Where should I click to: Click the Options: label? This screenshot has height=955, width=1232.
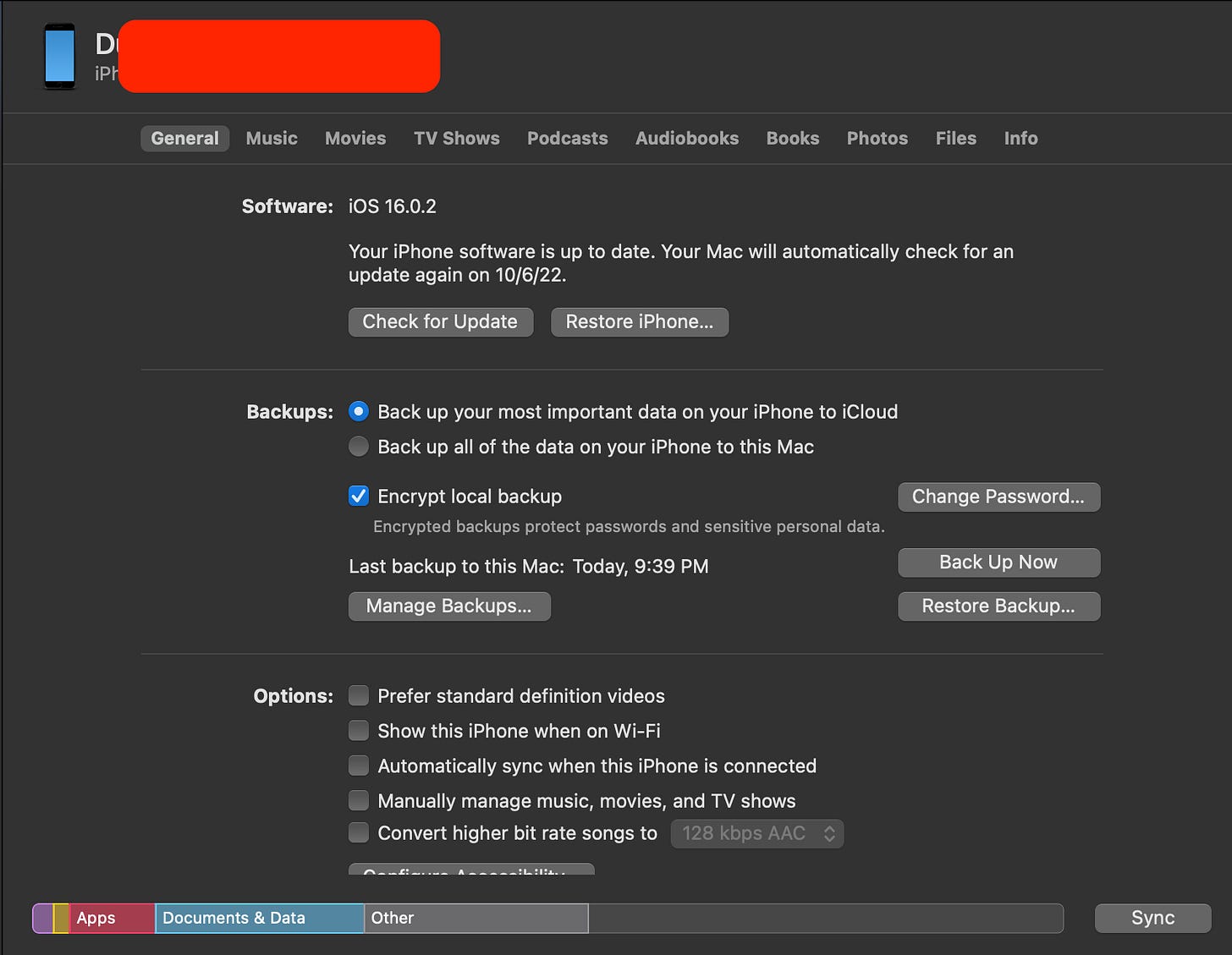pyautogui.click(x=294, y=696)
